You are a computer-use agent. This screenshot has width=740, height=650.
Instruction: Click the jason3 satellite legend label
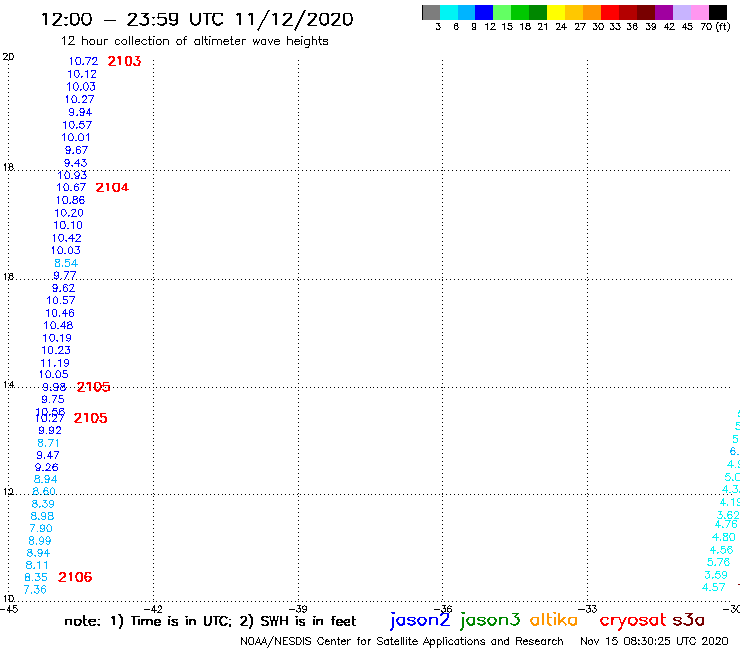tap(490, 620)
